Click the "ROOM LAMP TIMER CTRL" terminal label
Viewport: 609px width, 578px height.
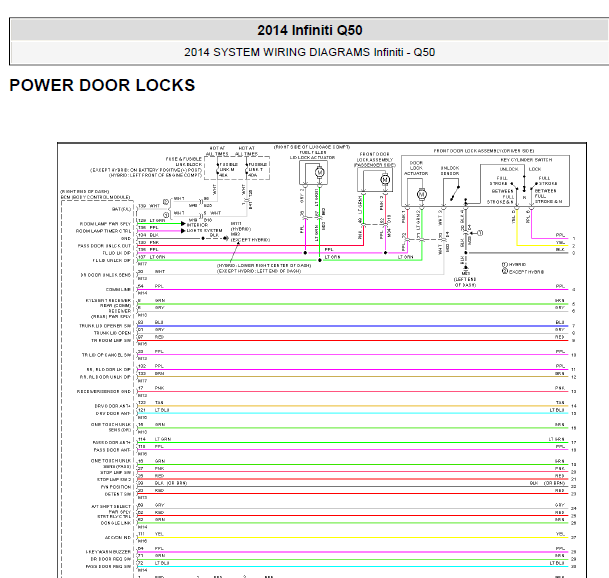[x=103, y=231]
